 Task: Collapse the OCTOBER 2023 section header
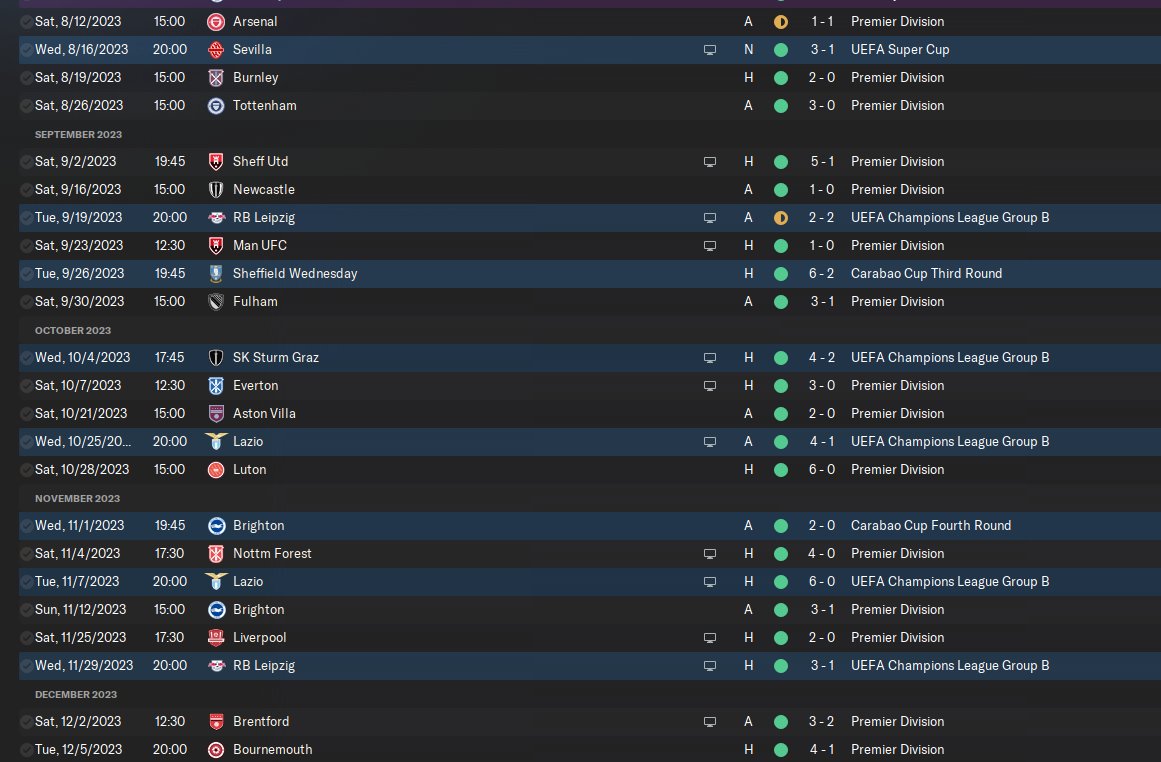click(x=72, y=330)
